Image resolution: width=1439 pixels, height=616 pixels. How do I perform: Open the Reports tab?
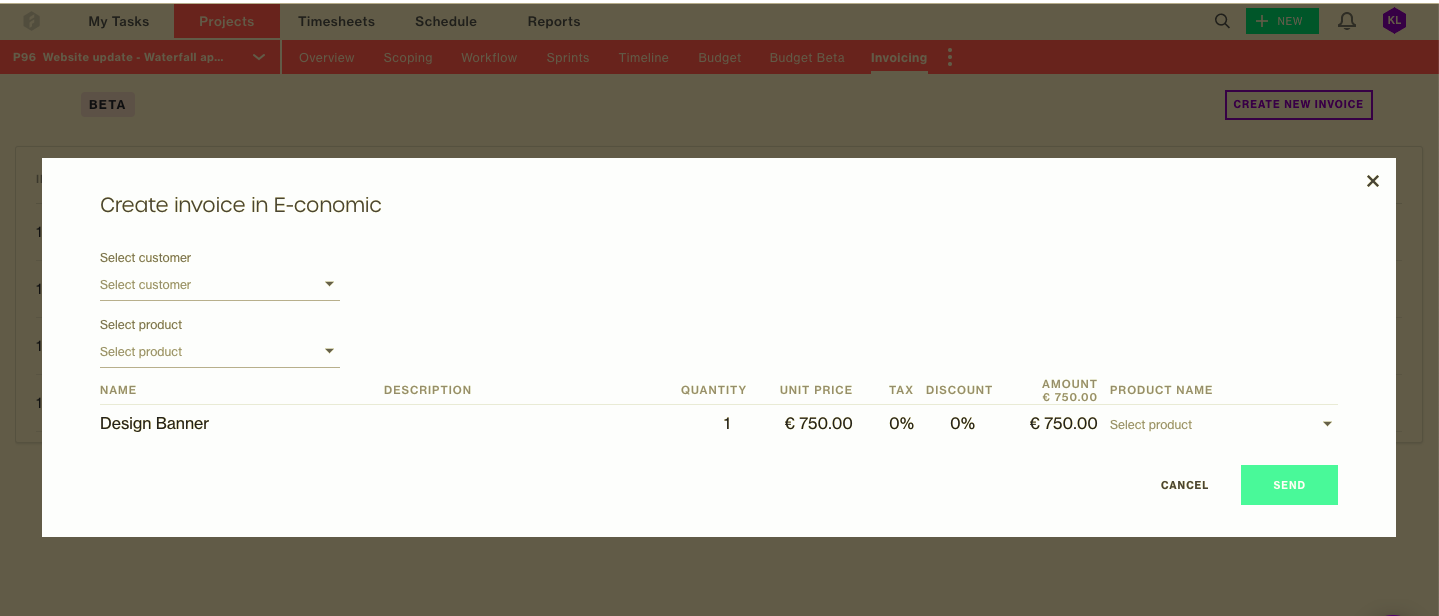point(554,21)
